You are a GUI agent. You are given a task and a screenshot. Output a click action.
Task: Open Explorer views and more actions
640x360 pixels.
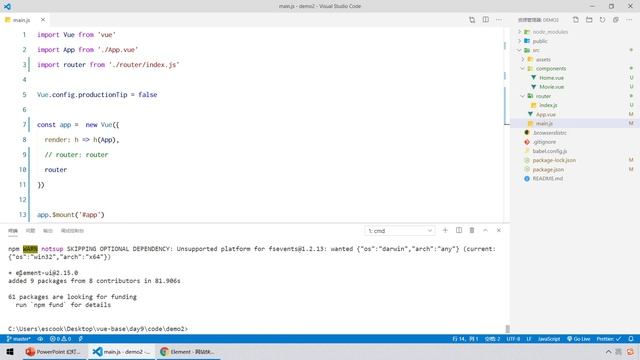pyautogui.click(x=629, y=20)
